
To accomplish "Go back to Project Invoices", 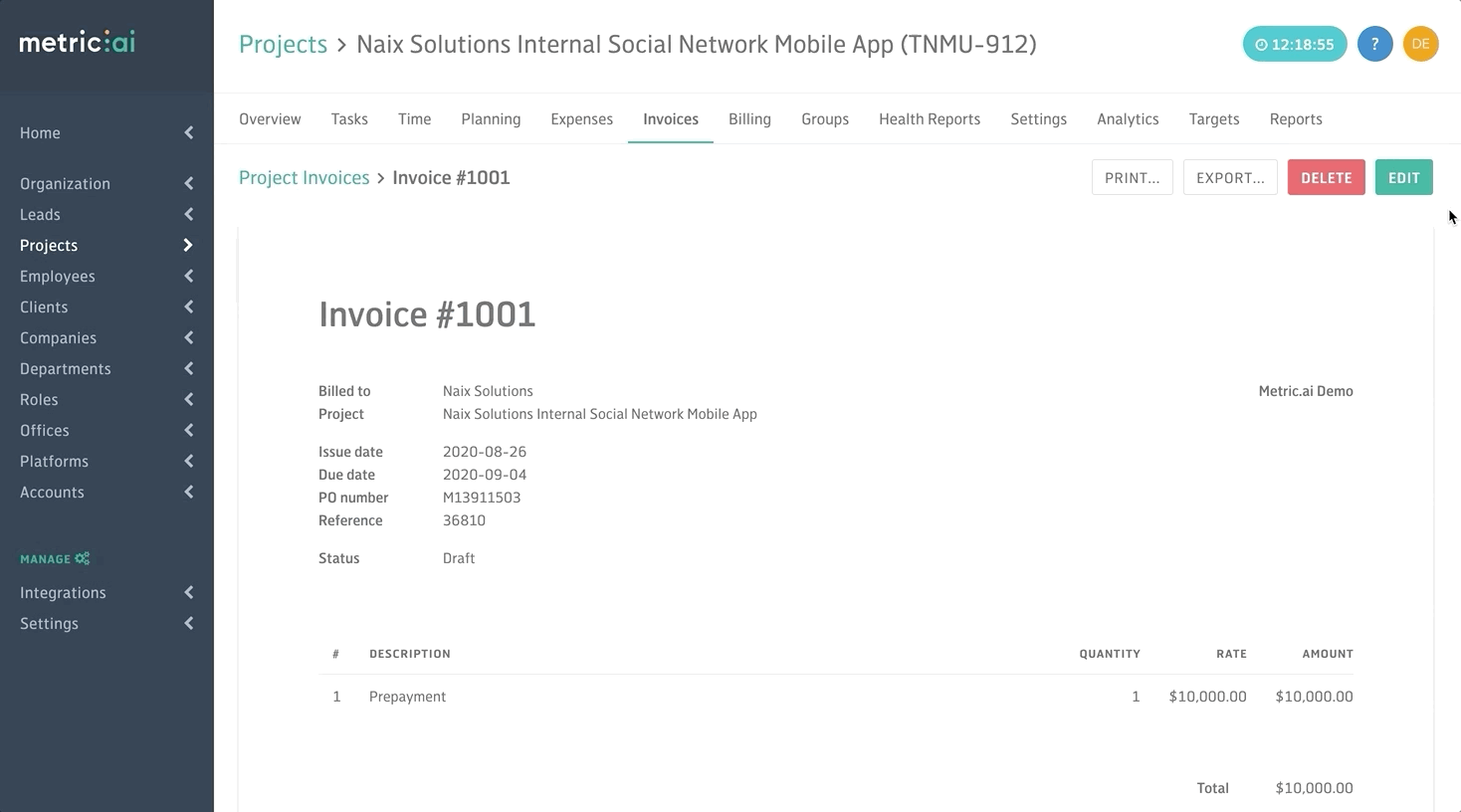I will click(x=304, y=177).
